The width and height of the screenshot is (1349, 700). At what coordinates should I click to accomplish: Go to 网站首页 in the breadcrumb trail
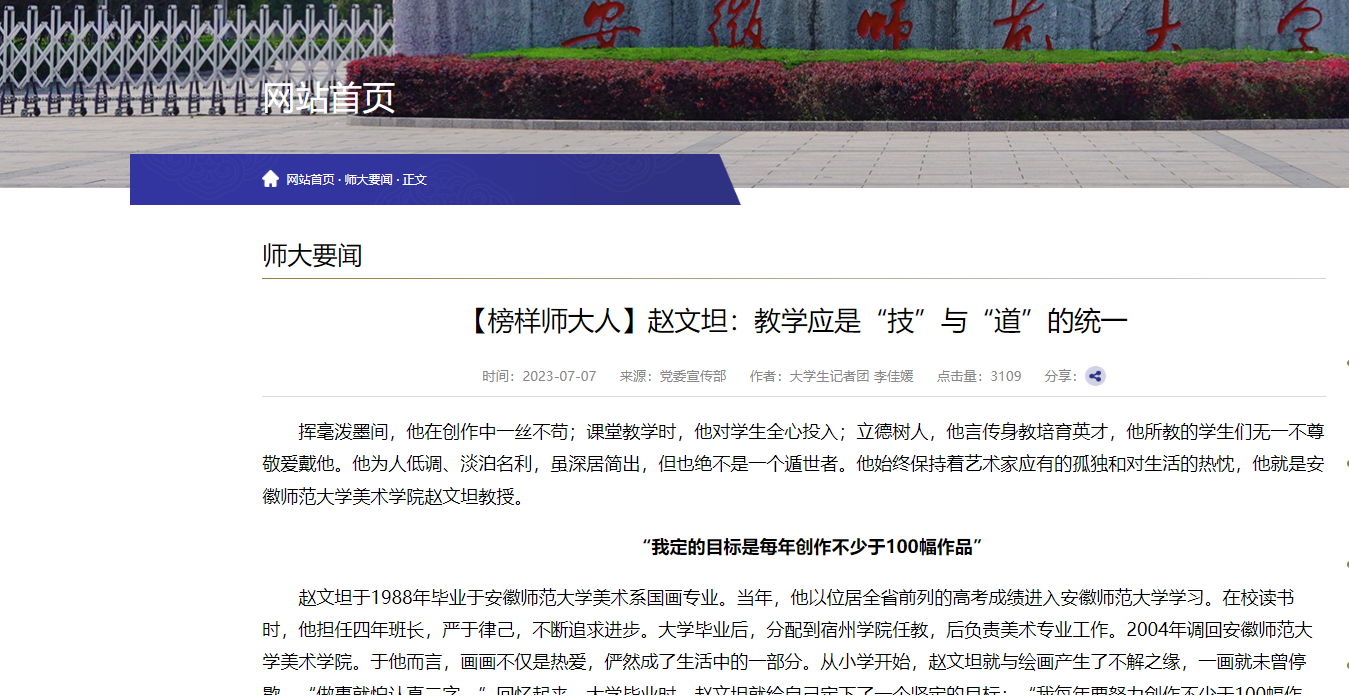pos(310,180)
